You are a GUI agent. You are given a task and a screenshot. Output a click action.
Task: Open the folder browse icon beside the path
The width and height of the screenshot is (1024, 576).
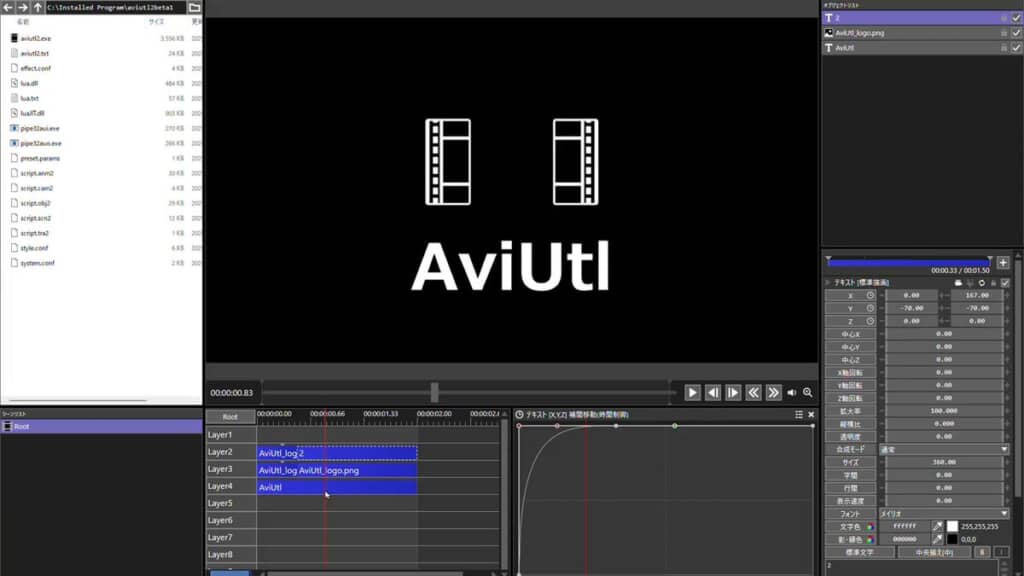tap(195, 7)
